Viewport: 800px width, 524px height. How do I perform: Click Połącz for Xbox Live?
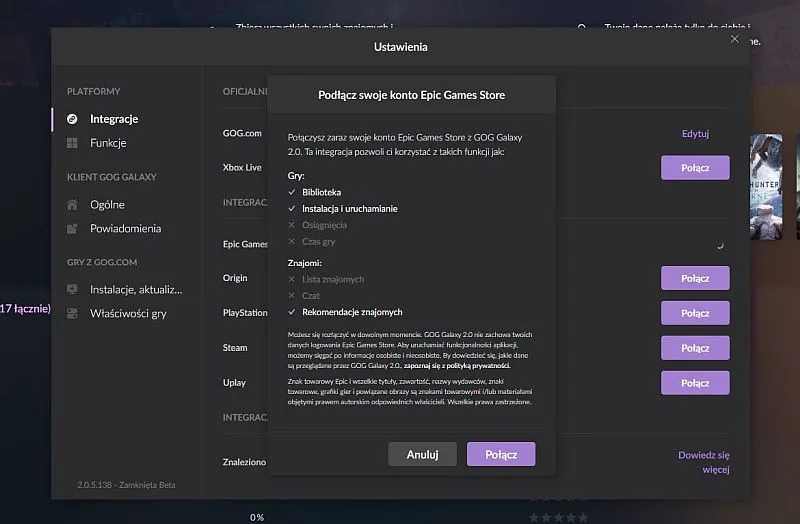tap(695, 168)
